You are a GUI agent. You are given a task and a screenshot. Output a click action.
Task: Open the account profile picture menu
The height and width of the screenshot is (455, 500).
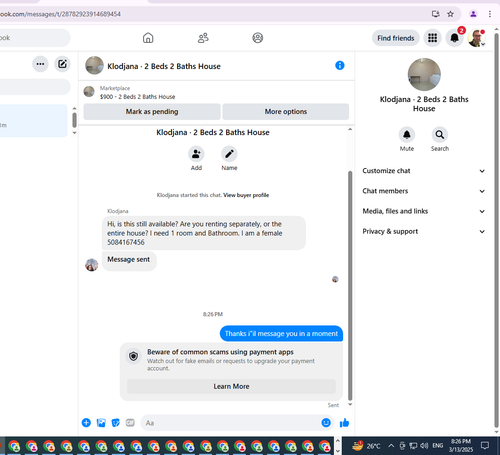click(476, 38)
